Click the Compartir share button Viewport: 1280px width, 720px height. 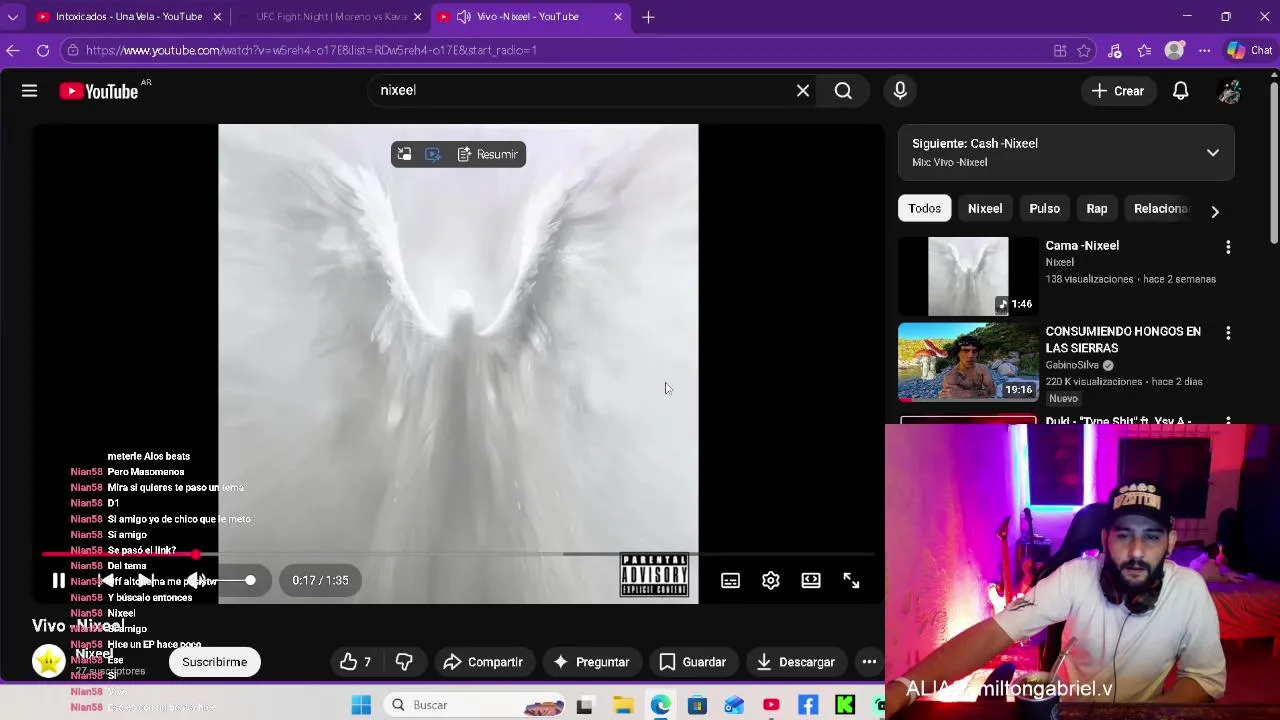[x=483, y=662]
